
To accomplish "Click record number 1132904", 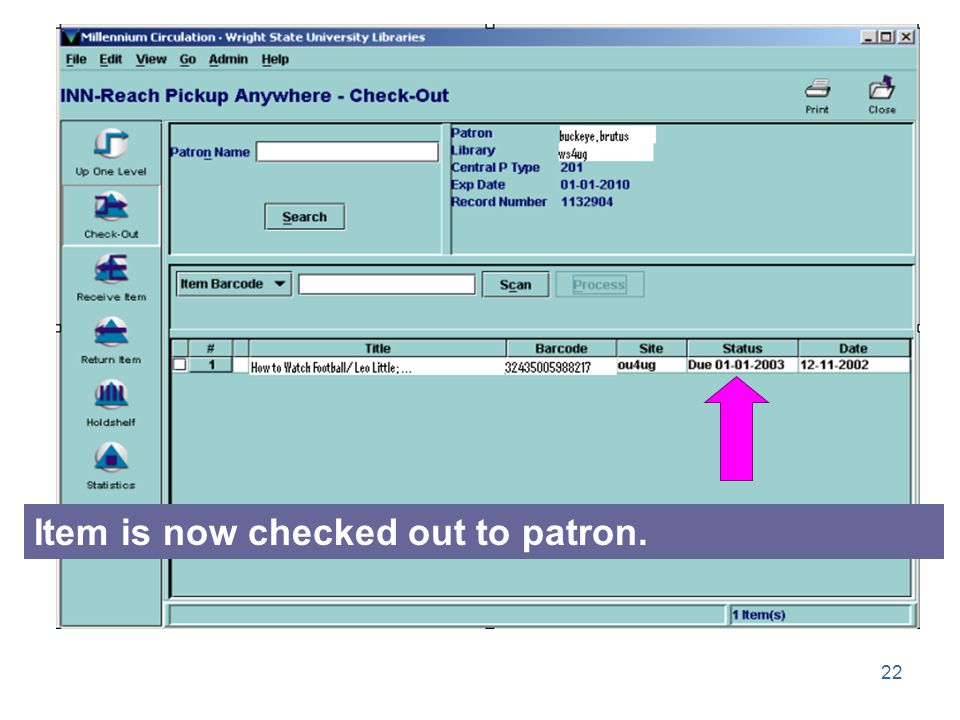I will coord(587,201).
